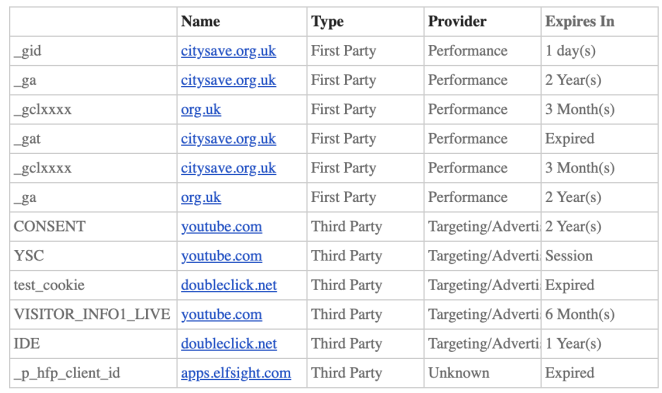The height and width of the screenshot is (393, 662).
Task: Select the _p_hfp_client_id cookie cell
Action: (x=93, y=373)
